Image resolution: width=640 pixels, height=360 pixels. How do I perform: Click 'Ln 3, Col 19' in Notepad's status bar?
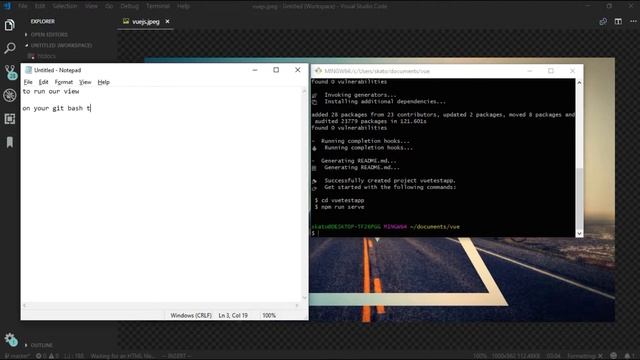coord(233,316)
